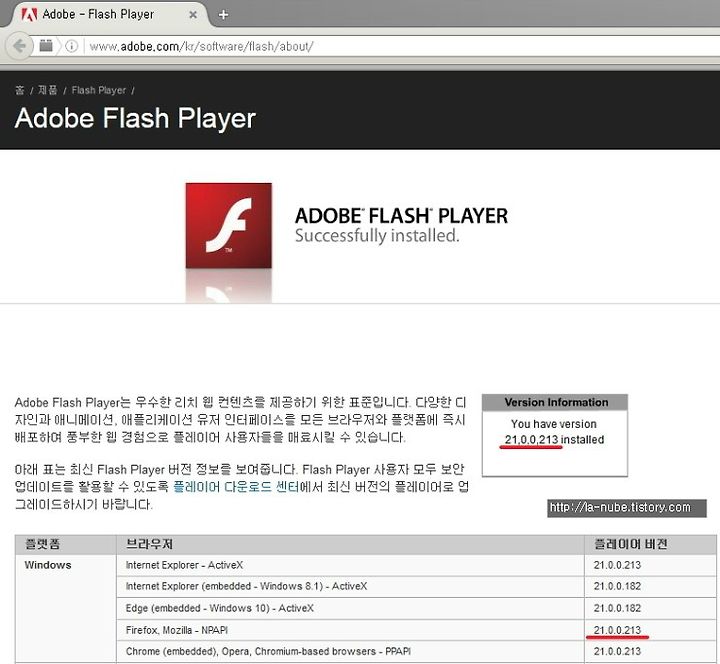This screenshot has width=720, height=664.
Task: Close the Adobe - Flash Player tab
Action: (193, 15)
